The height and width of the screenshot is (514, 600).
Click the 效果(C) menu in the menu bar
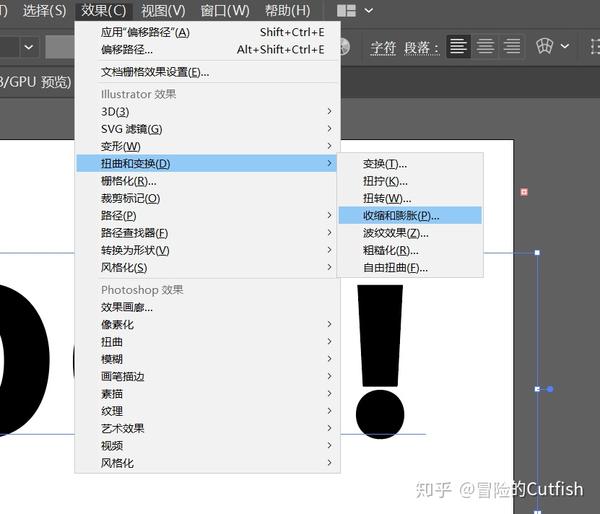(103, 10)
